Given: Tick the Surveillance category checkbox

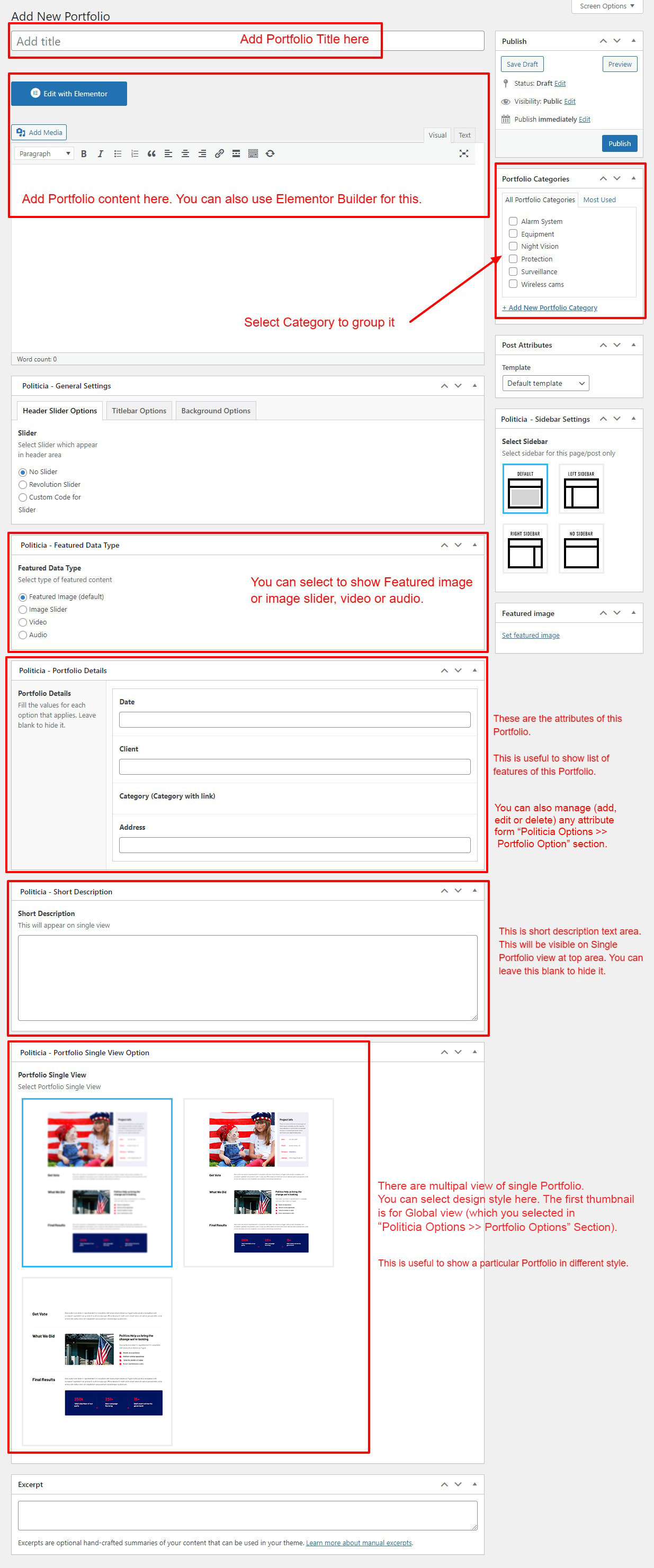Looking at the screenshot, I should tap(513, 271).
